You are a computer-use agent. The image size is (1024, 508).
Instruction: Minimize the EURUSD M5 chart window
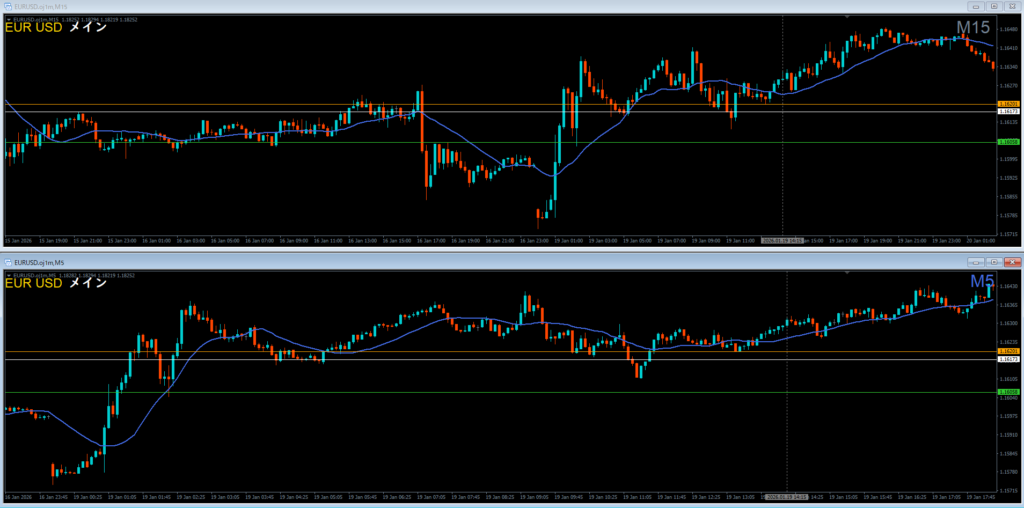tap(977, 262)
